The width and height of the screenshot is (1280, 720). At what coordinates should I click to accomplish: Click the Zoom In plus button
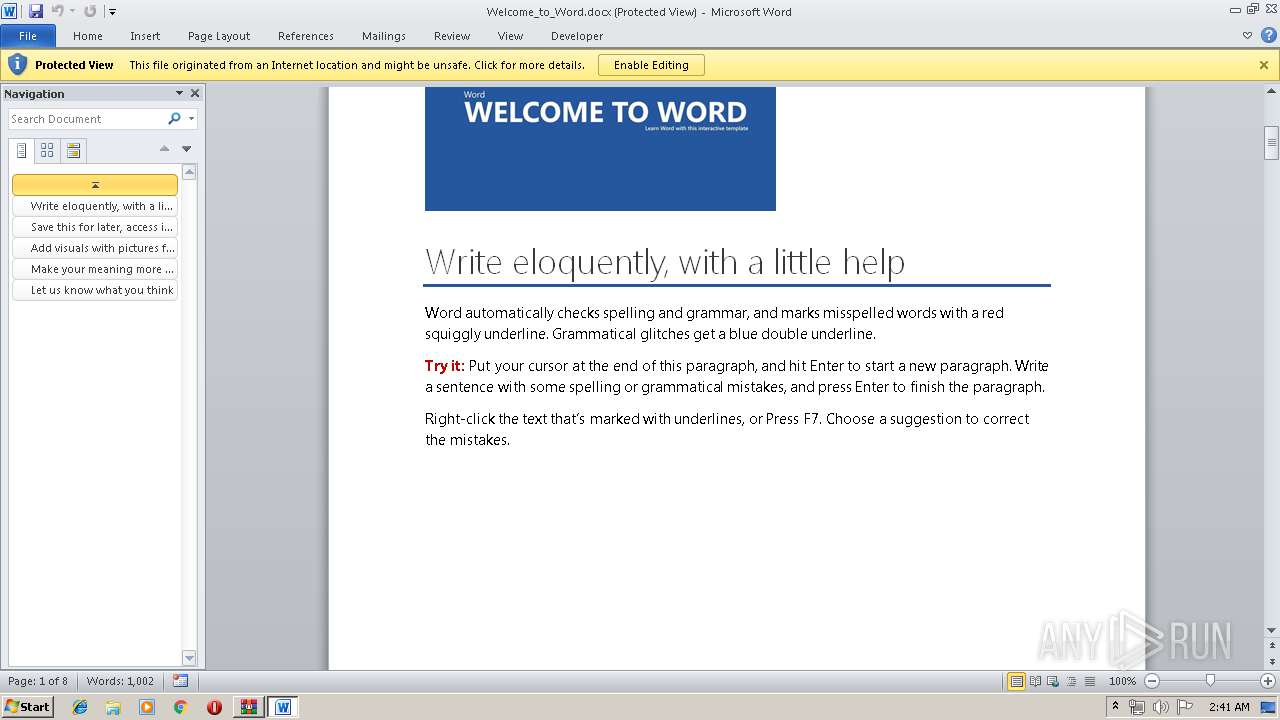point(1268,681)
